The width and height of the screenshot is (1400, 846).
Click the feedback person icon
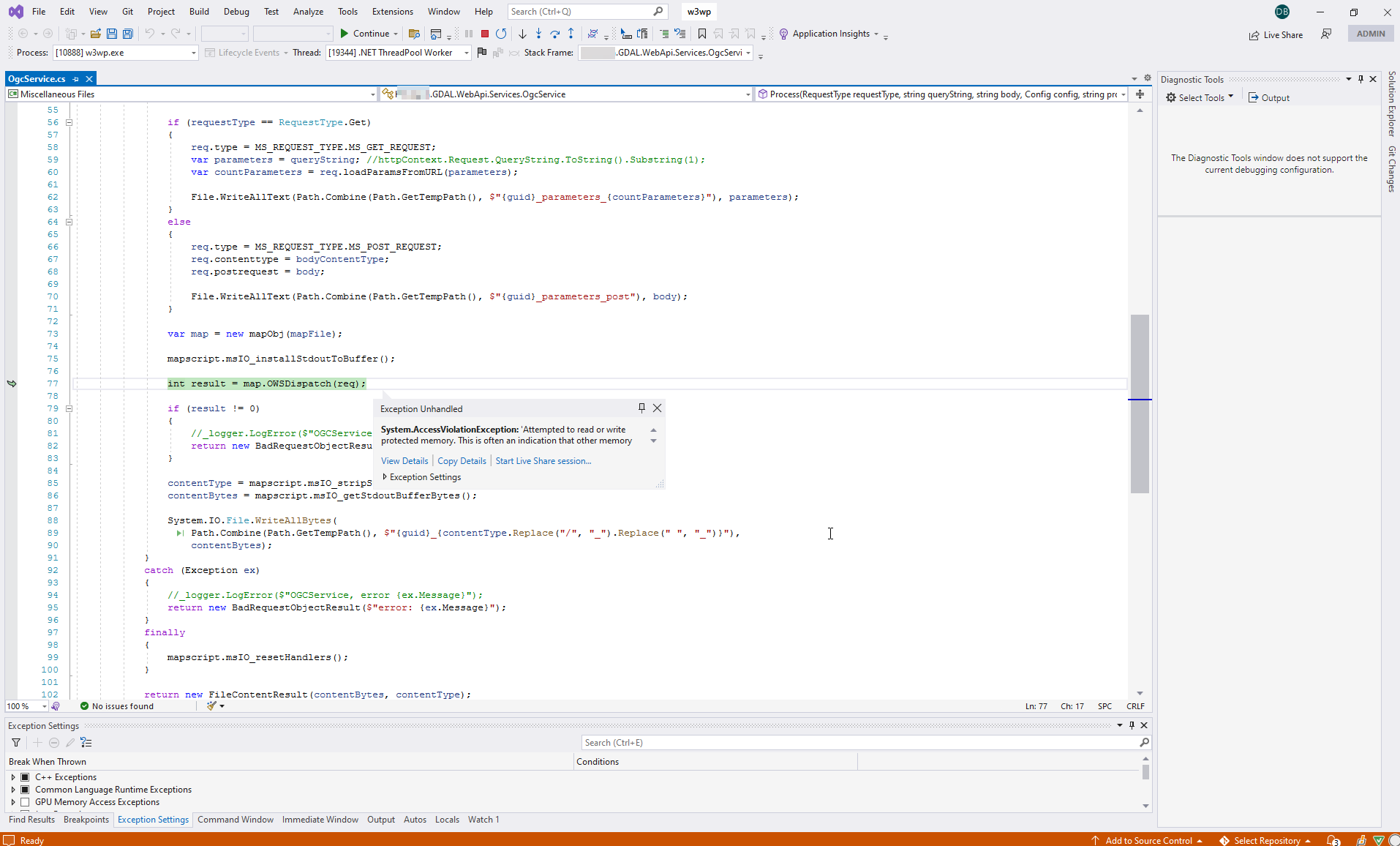pyautogui.click(x=1325, y=34)
